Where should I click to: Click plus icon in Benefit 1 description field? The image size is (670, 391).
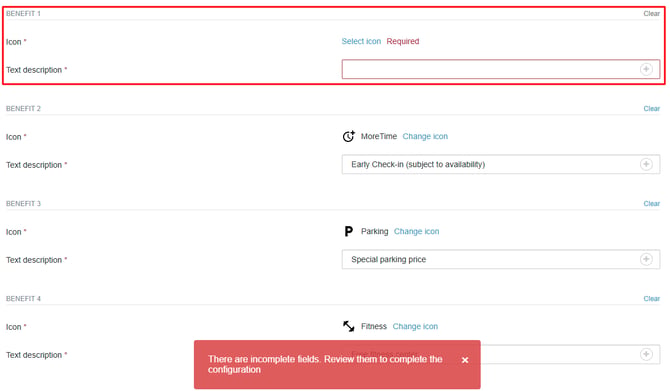tap(646, 69)
